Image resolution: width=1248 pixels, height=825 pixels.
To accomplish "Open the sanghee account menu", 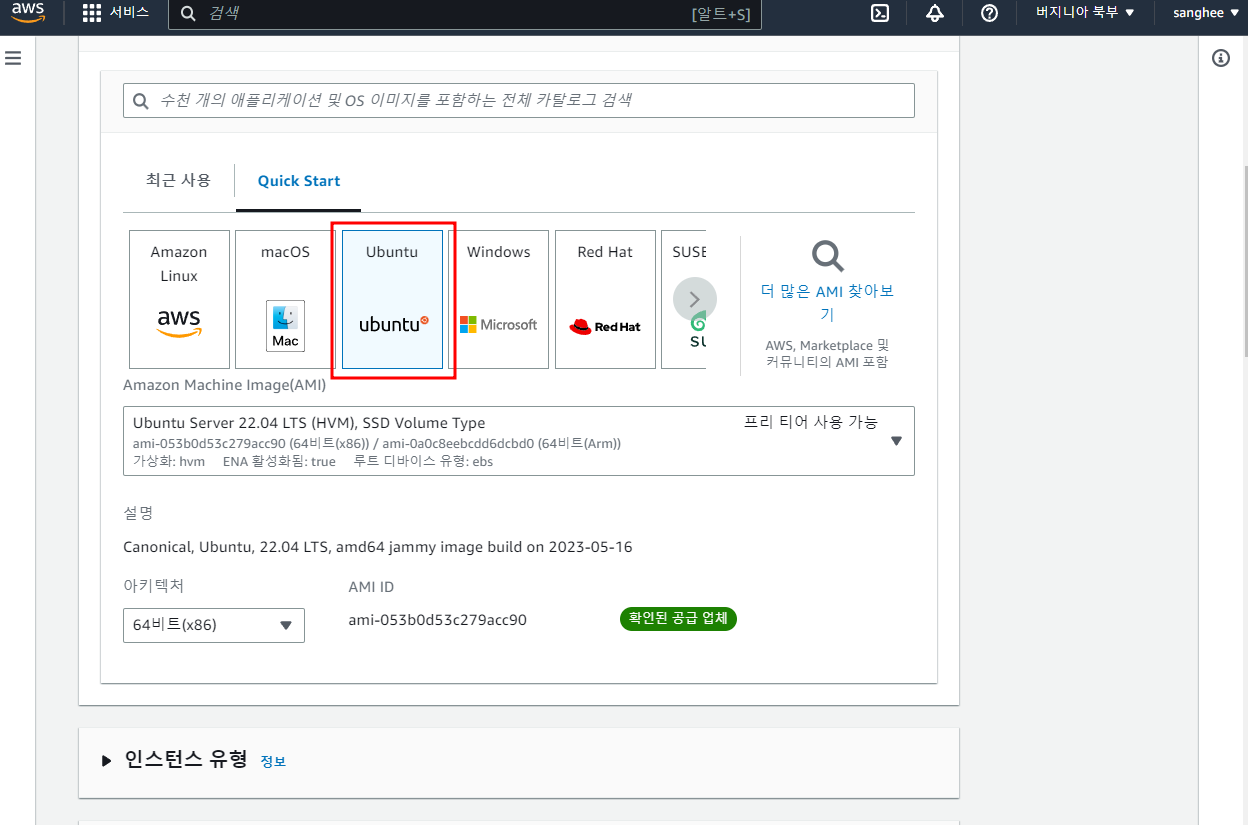I will coord(1205,13).
